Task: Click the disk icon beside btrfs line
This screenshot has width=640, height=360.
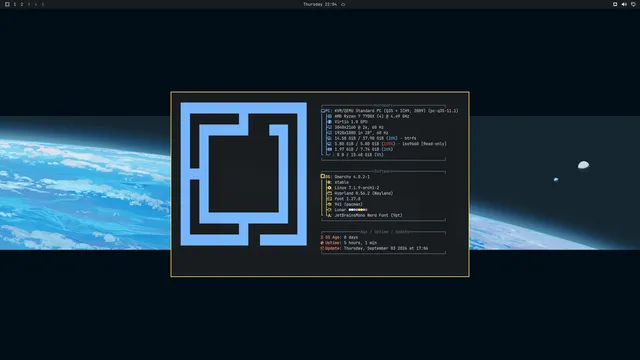Action: tap(329, 138)
